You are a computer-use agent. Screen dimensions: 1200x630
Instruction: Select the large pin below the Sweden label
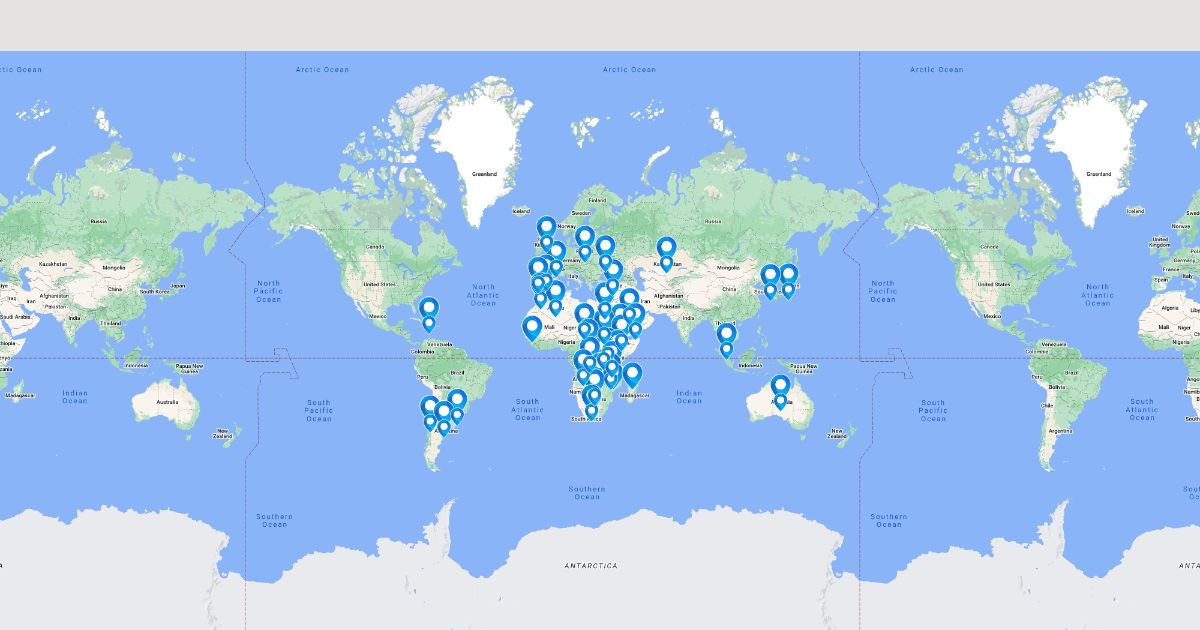point(585,238)
